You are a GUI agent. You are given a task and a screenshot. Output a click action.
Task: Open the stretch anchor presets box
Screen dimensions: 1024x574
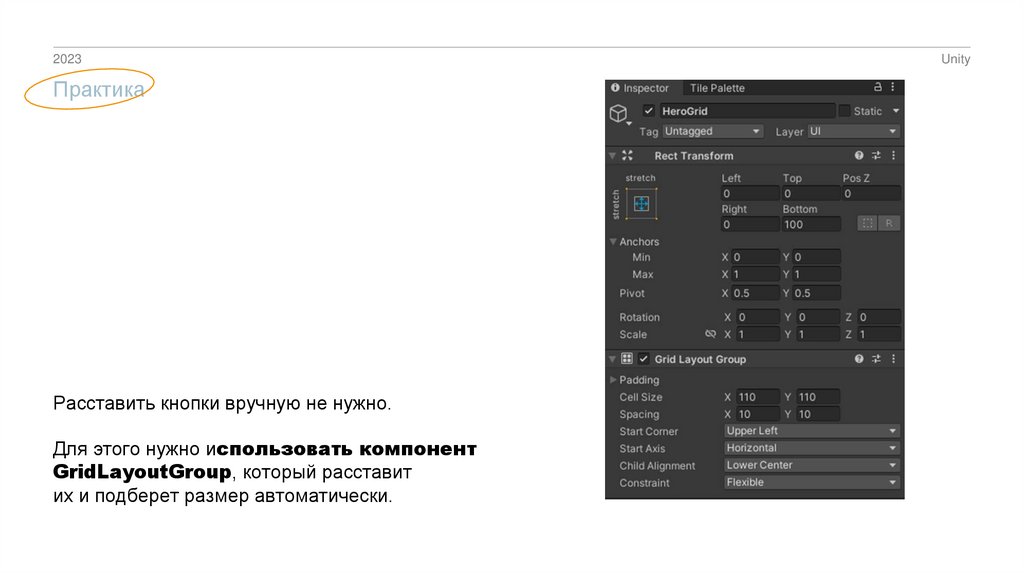tap(641, 204)
